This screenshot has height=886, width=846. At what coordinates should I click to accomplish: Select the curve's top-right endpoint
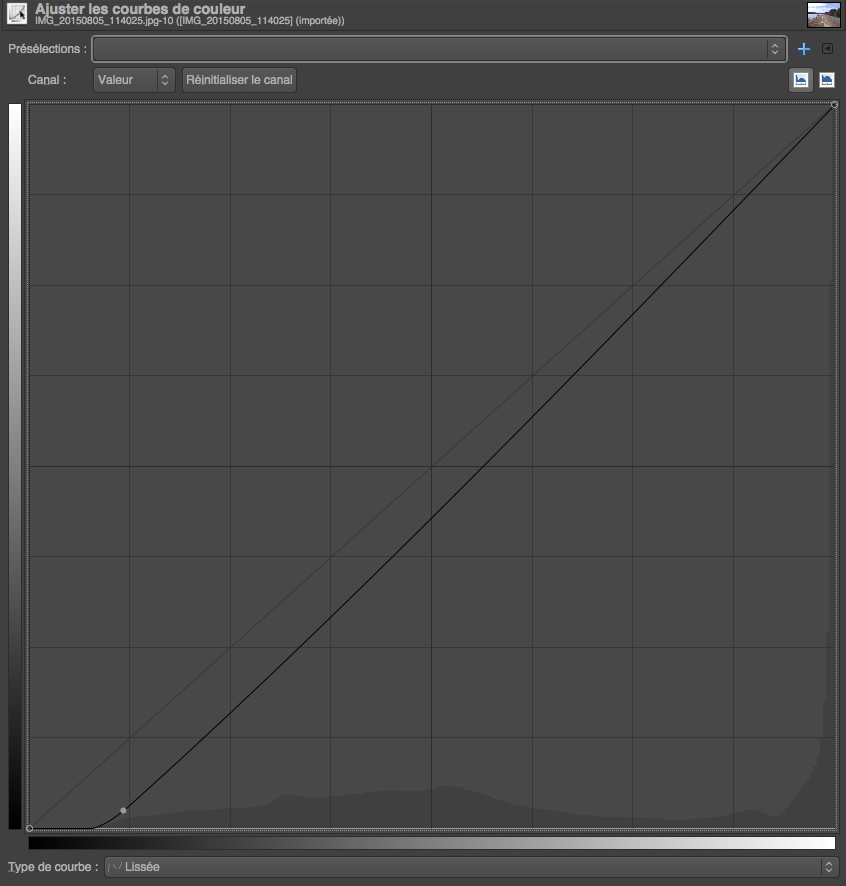835,104
